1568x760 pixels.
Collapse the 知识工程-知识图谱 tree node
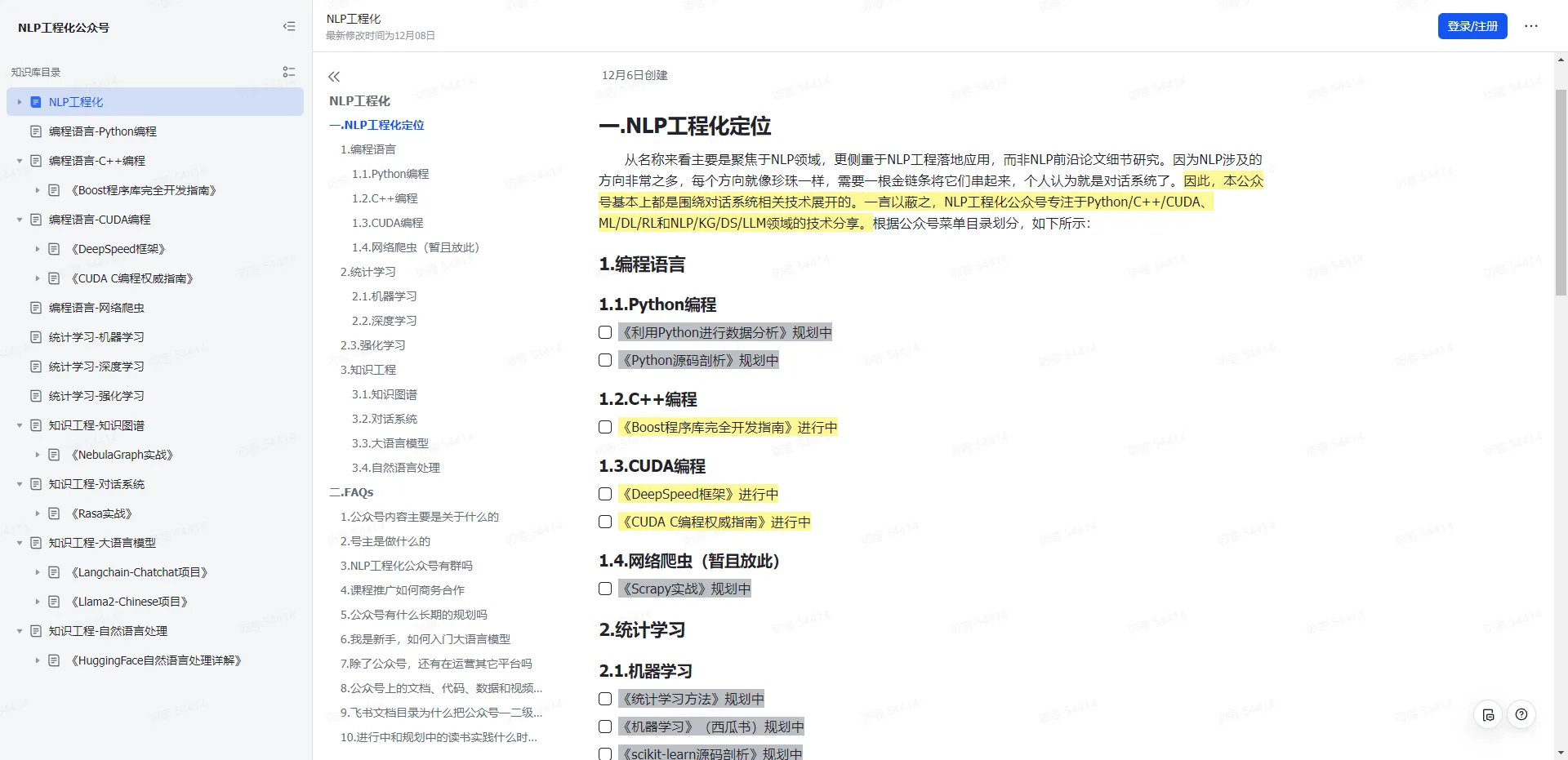20,425
